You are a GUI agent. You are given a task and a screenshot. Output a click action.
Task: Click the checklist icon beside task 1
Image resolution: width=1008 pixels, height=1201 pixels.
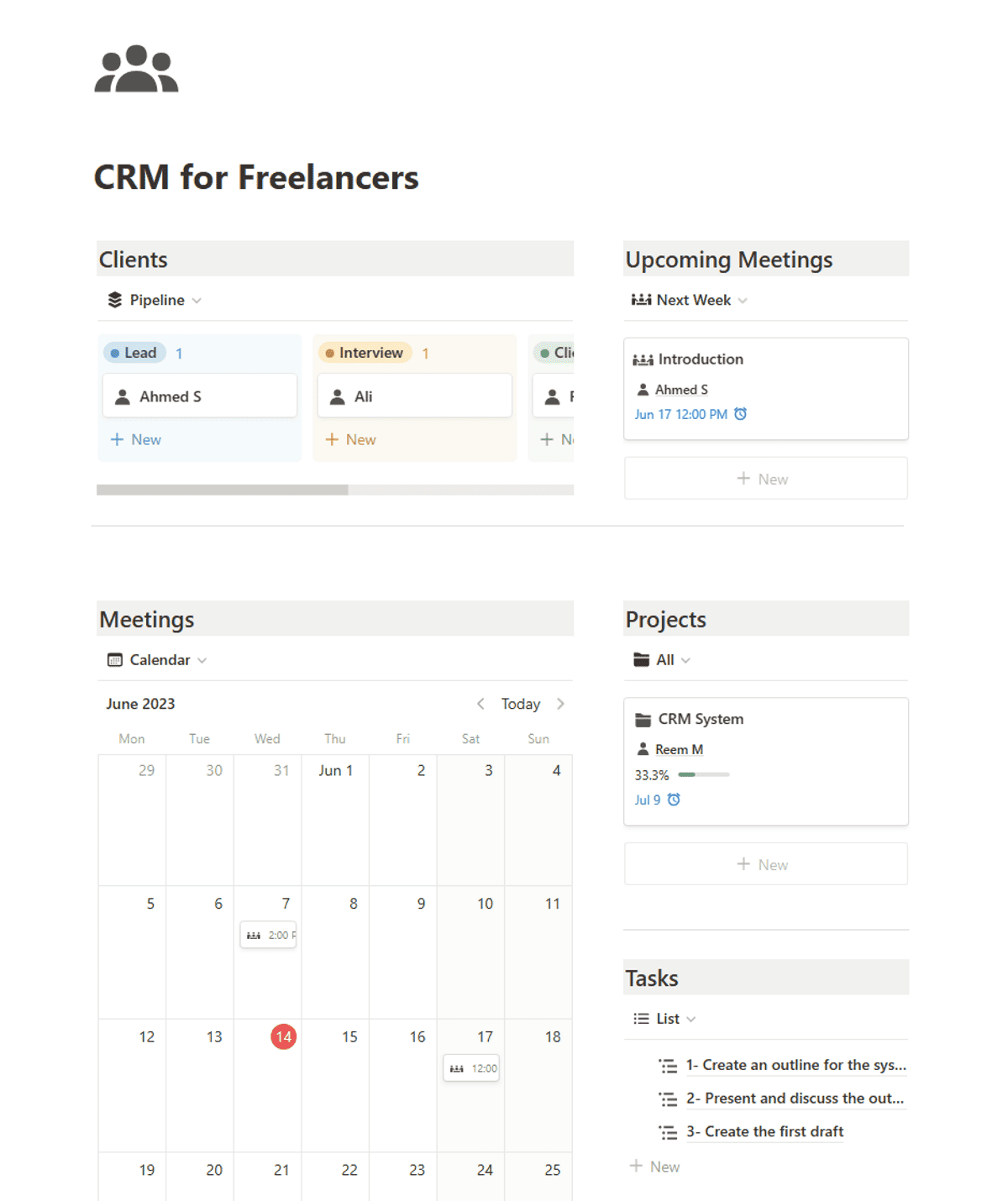[x=668, y=1065]
